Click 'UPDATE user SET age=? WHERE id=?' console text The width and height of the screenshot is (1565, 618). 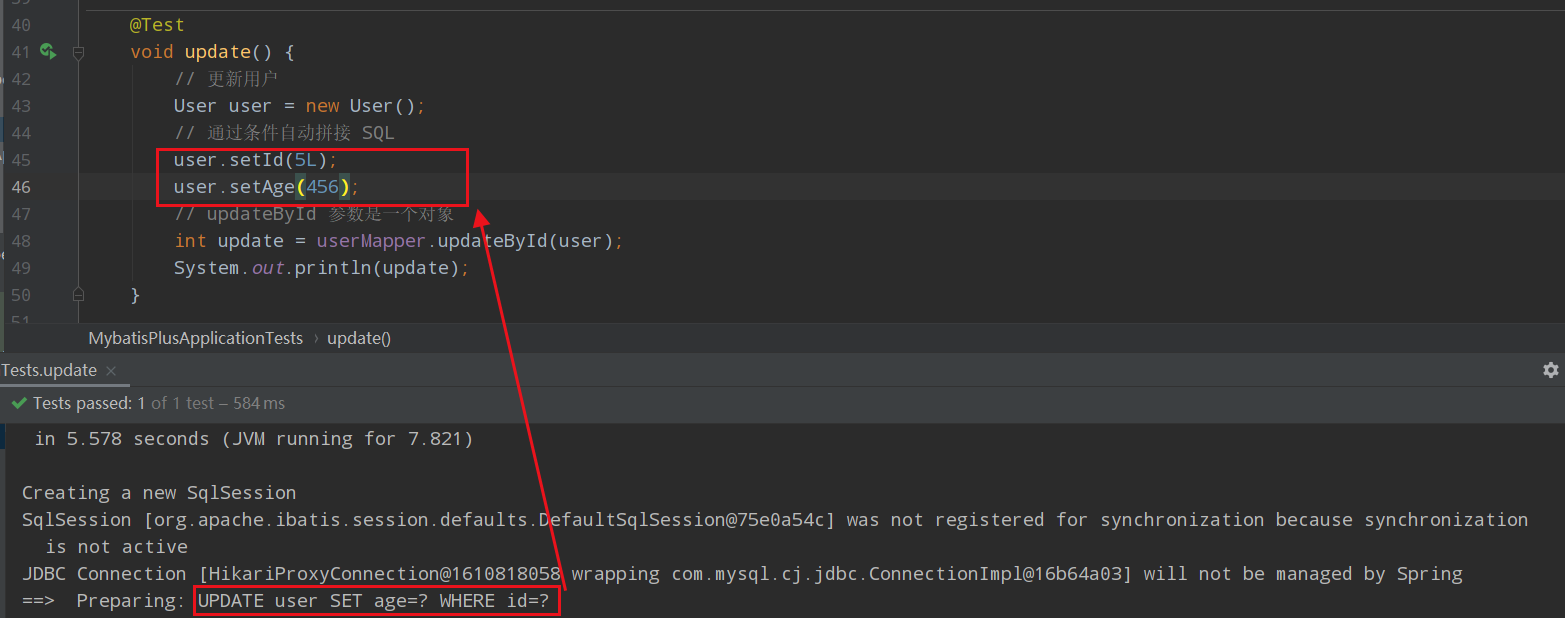[x=373, y=601]
